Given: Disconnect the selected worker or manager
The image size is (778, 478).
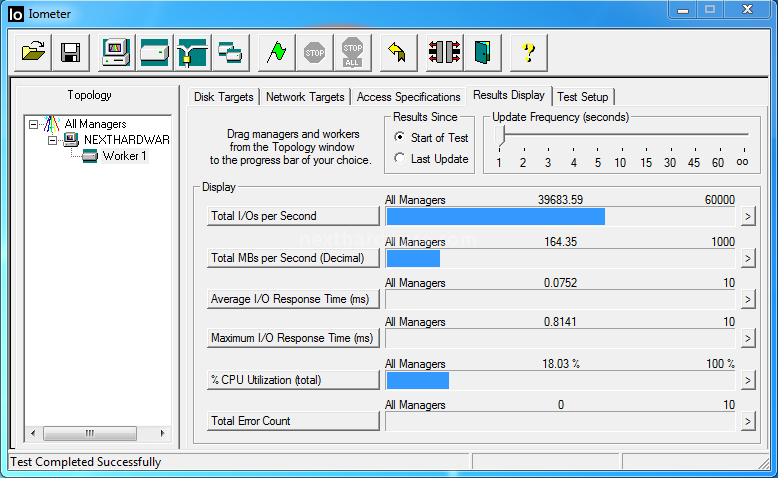Looking at the screenshot, I should pyautogui.click(x=445, y=52).
